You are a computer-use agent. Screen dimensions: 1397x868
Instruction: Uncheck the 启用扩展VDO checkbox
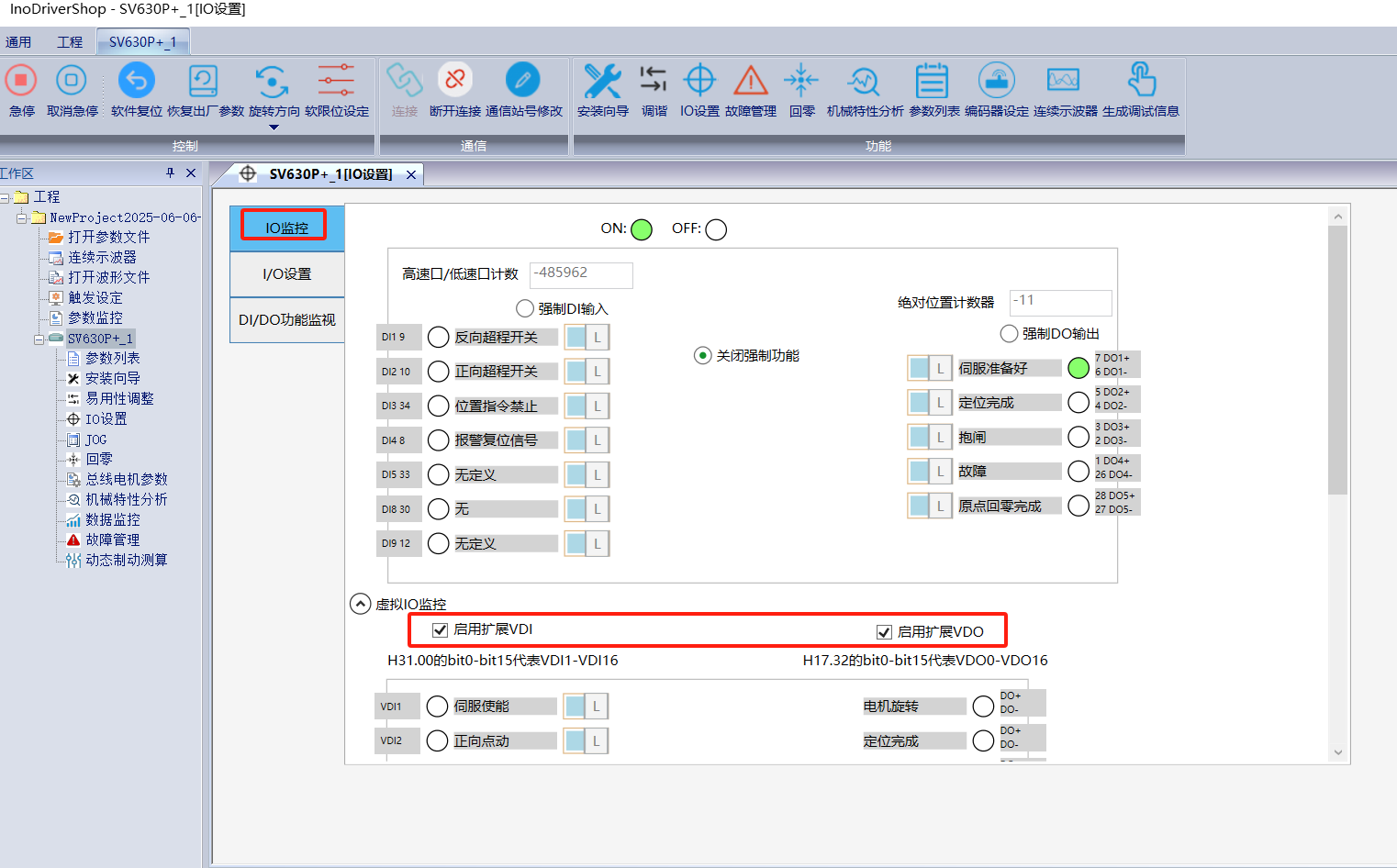pos(884,632)
